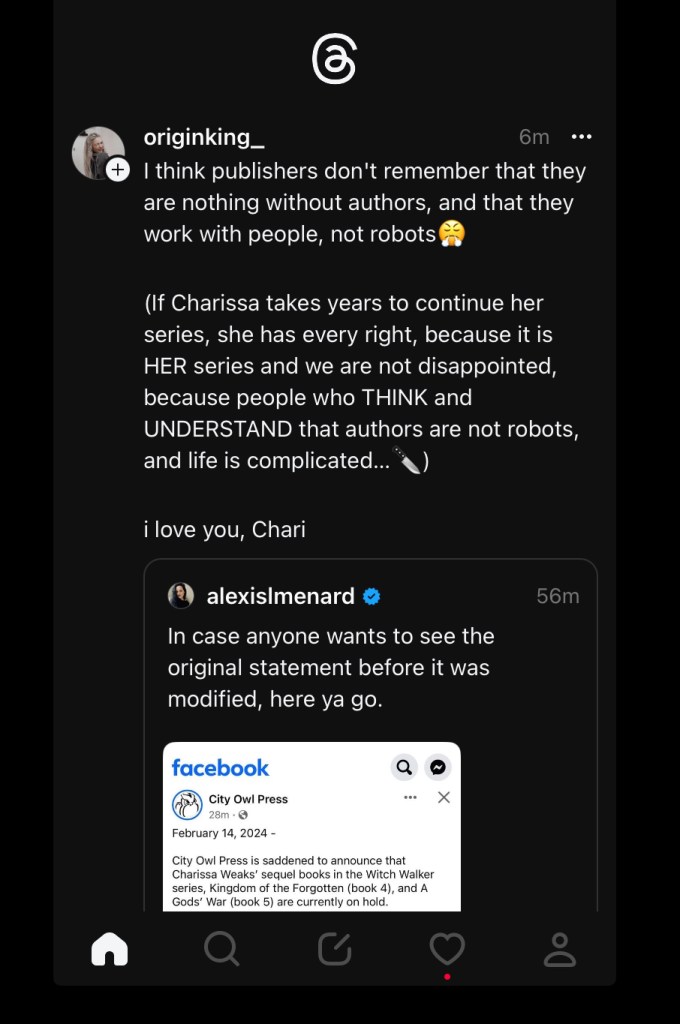Viewport: 680px width, 1024px height.
Task: Follow originking_ using the plus badge
Action: click(x=118, y=170)
